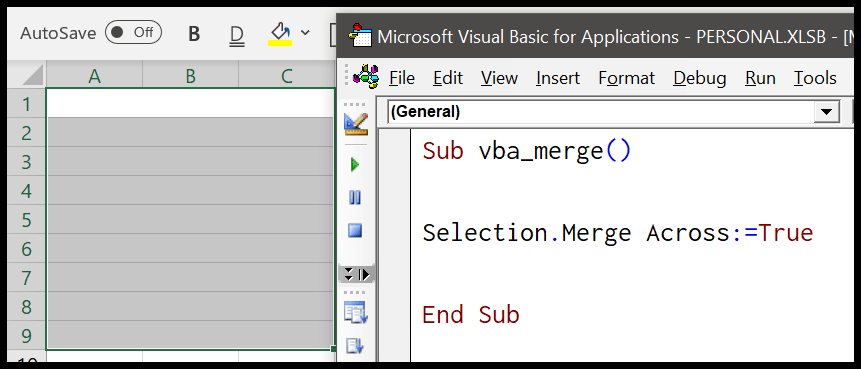This screenshot has height=369, width=861.
Task: Click the View Microsoft Excel icon beside File
Action: (x=366, y=77)
